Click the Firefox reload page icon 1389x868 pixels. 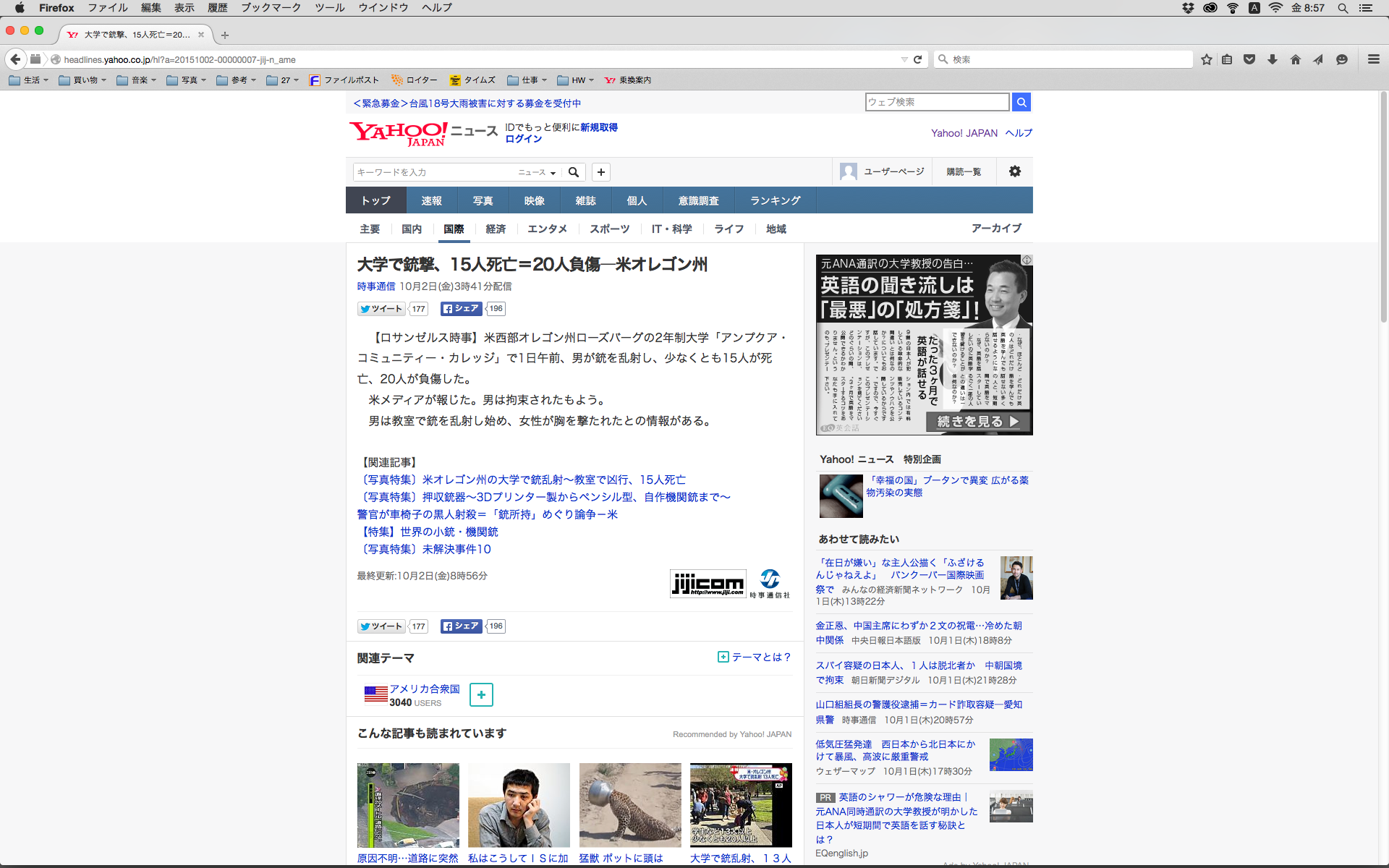(917, 59)
